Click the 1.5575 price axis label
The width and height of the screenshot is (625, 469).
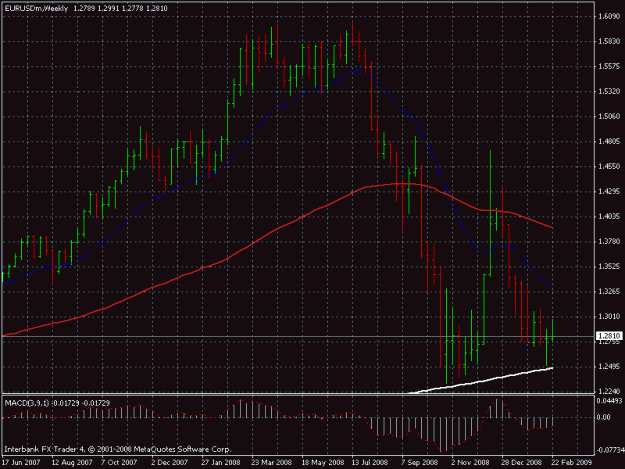click(x=609, y=66)
